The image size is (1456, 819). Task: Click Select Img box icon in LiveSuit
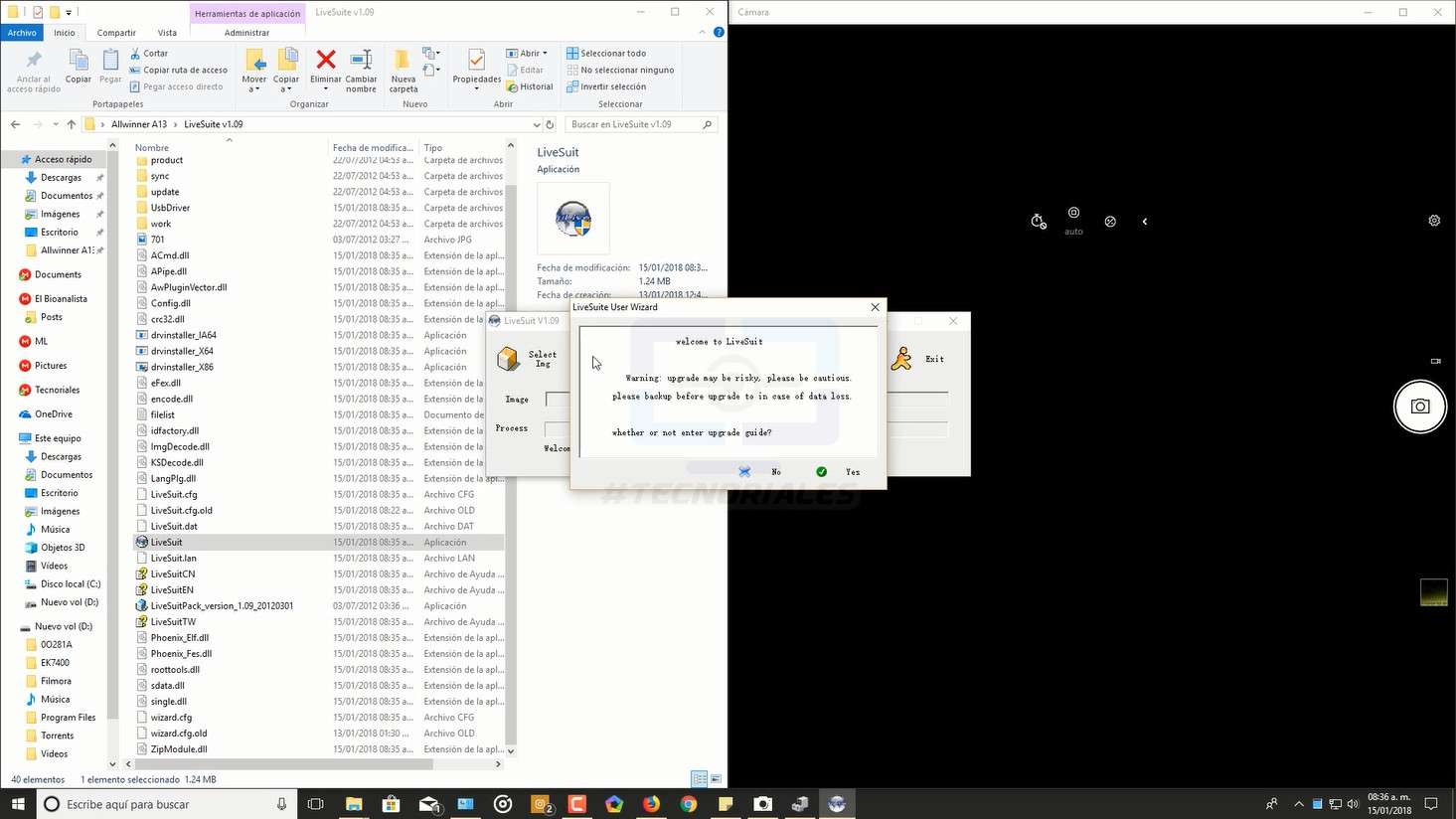click(508, 359)
